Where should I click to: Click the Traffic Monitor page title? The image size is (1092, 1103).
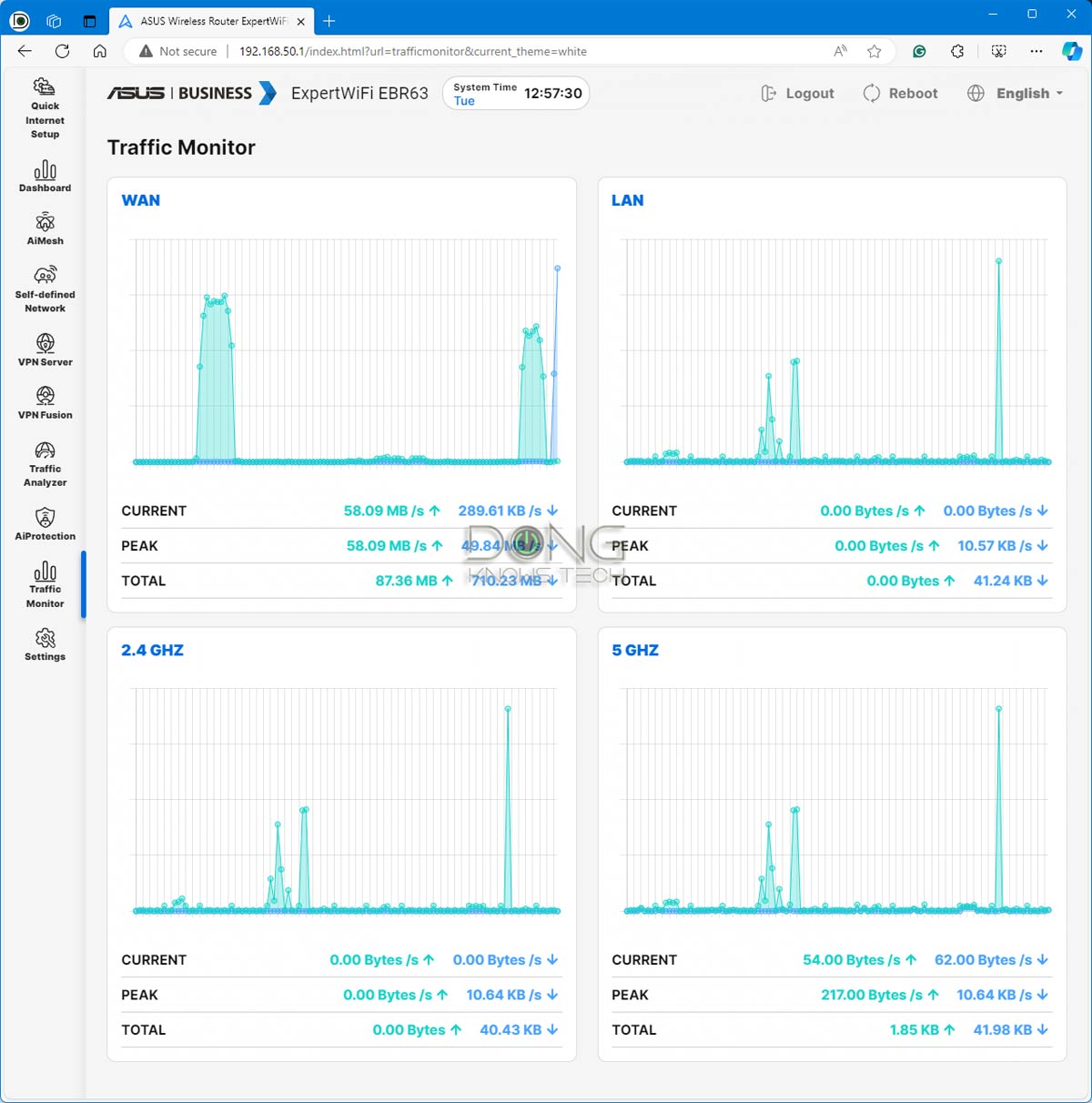[x=181, y=147]
